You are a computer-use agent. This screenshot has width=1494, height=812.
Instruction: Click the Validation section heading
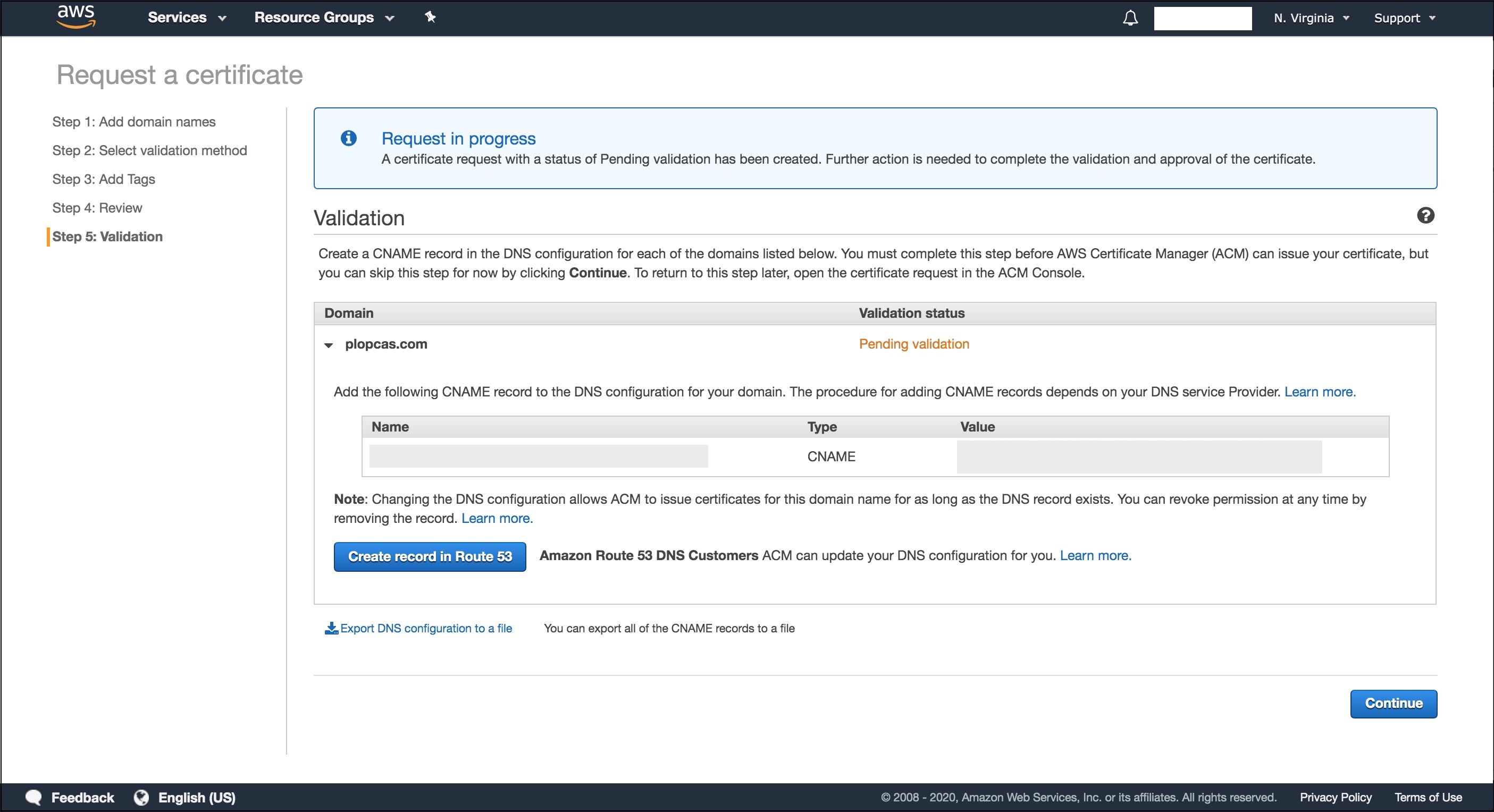(x=359, y=218)
